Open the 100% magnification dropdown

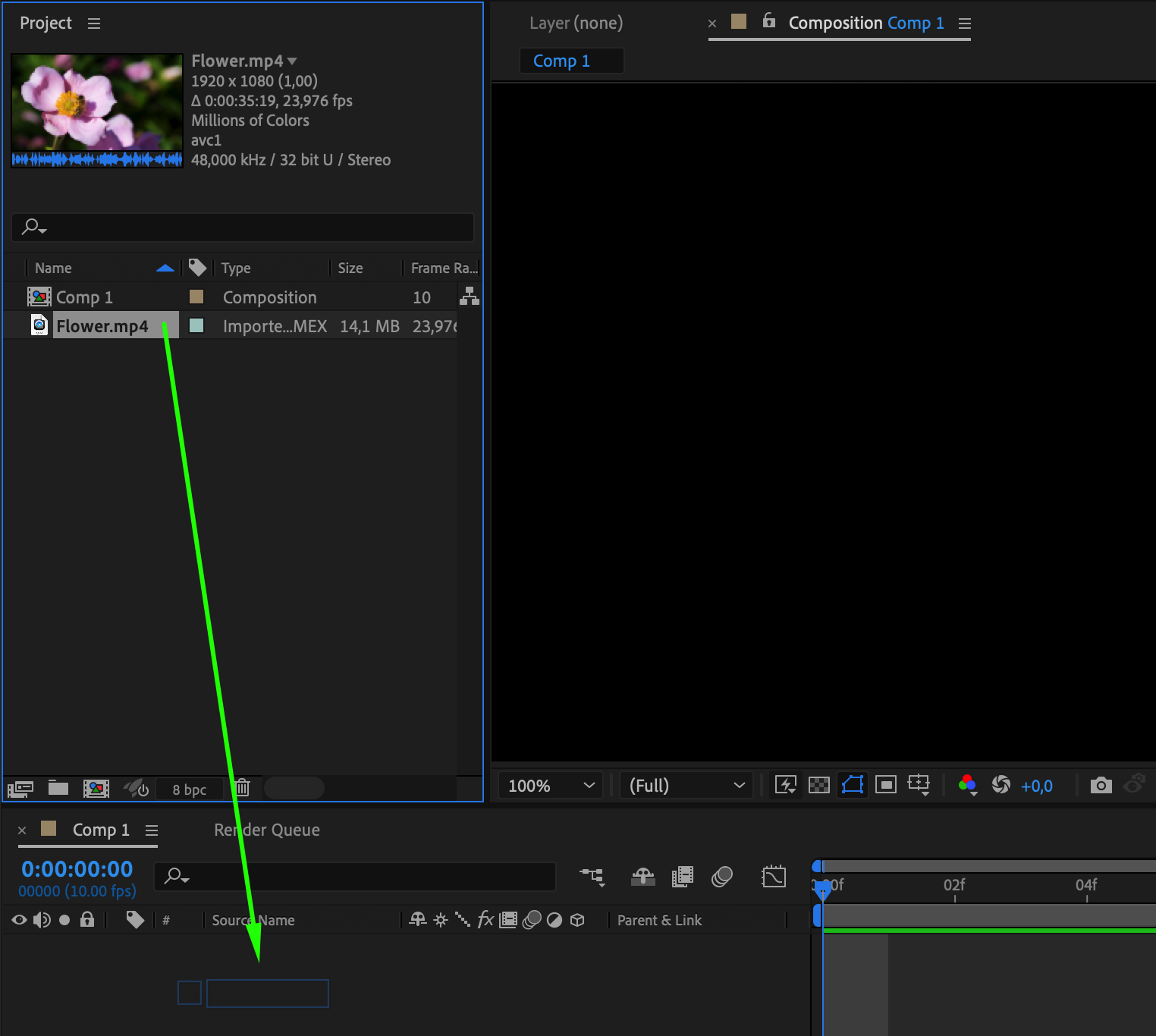click(551, 786)
